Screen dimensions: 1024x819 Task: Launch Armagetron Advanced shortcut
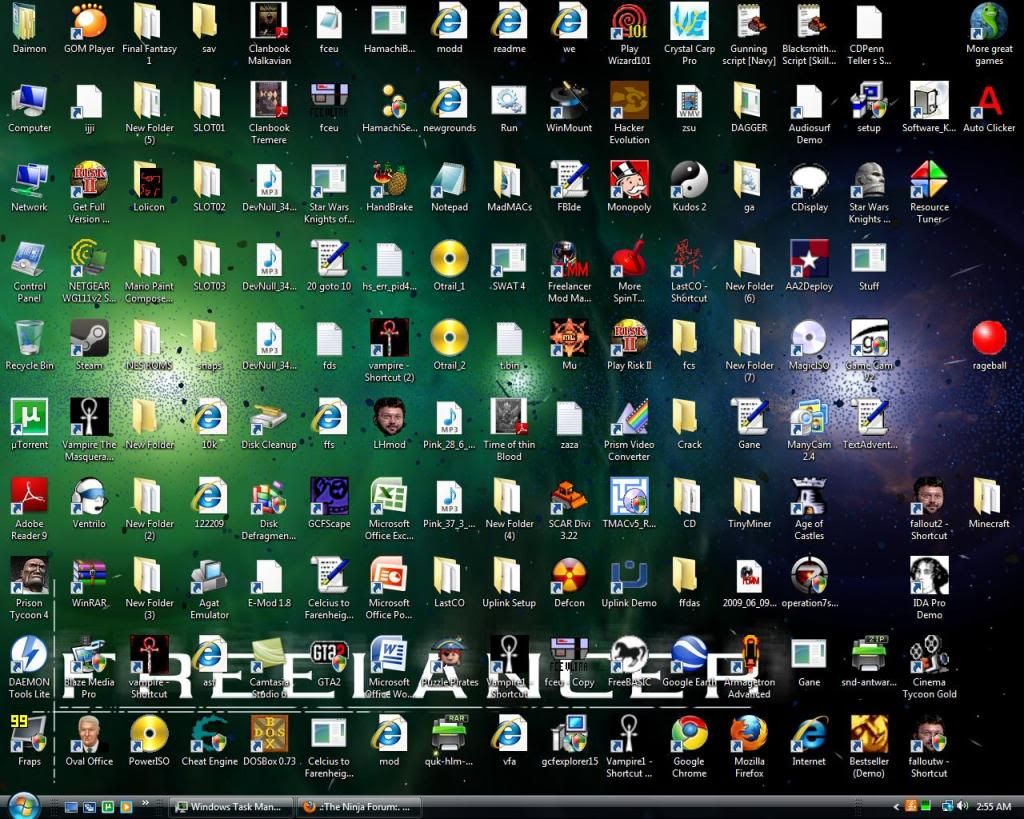(749, 655)
